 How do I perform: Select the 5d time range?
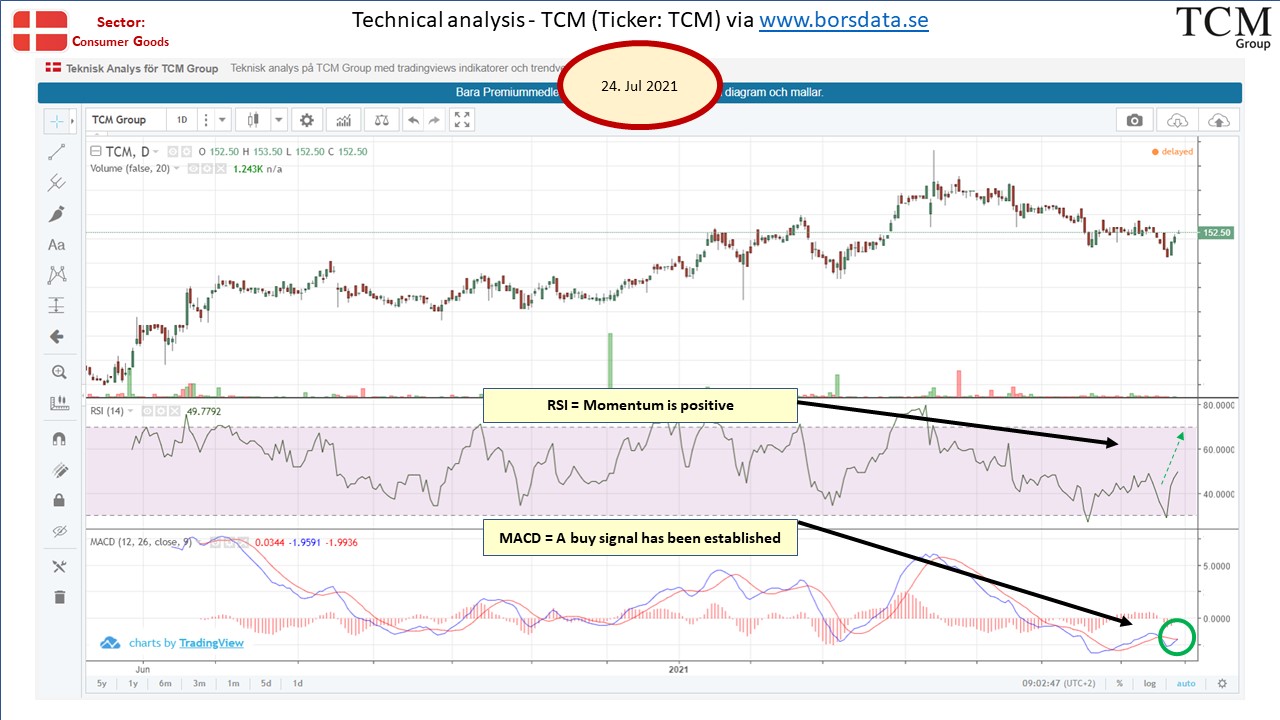click(x=265, y=683)
